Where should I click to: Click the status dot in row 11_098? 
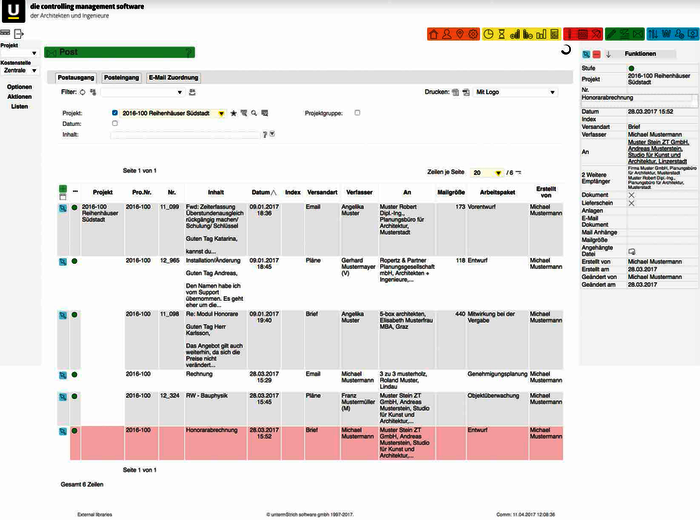point(75,315)
